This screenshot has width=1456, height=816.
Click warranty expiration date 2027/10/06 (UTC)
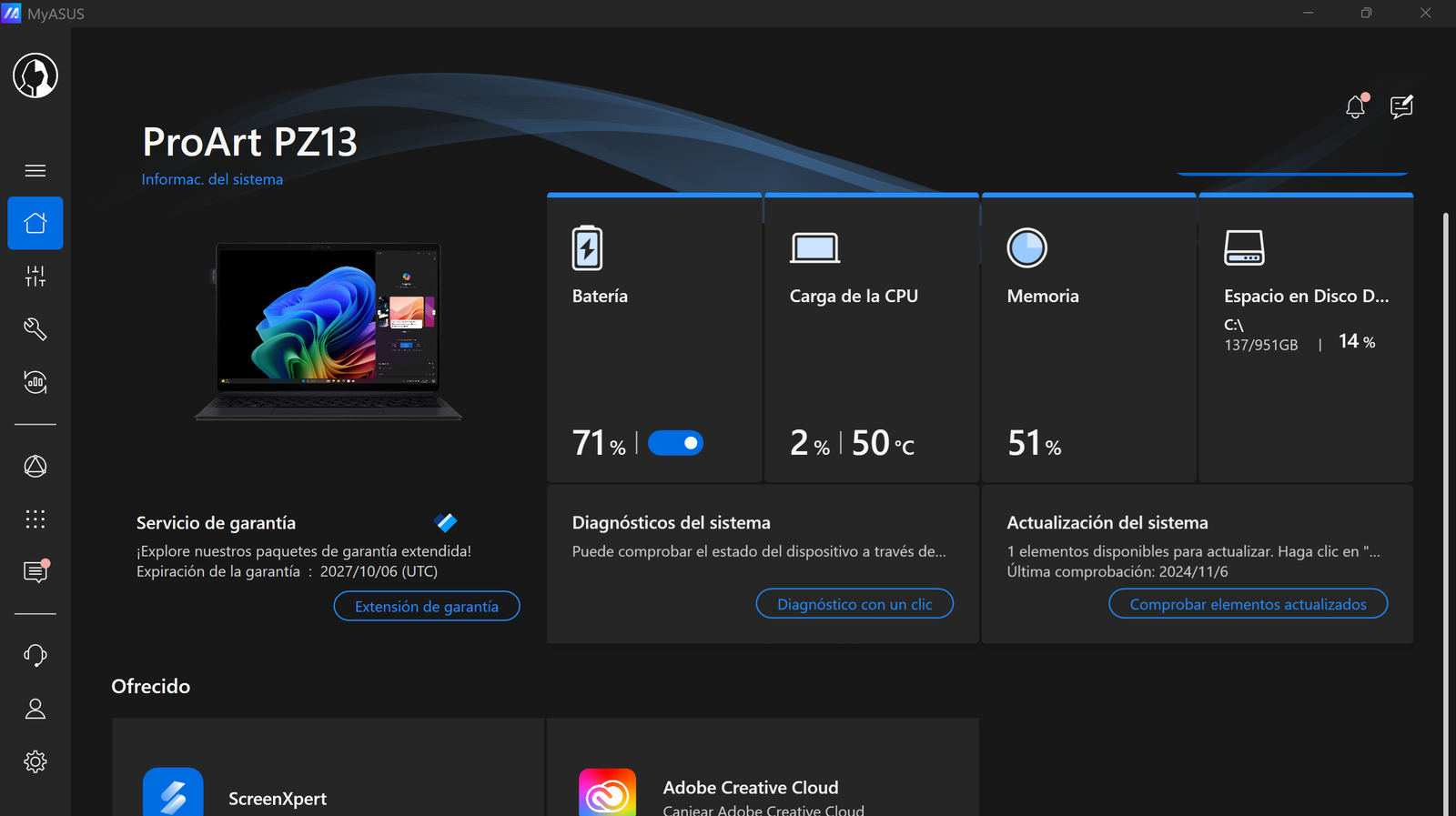coord(379,571)
